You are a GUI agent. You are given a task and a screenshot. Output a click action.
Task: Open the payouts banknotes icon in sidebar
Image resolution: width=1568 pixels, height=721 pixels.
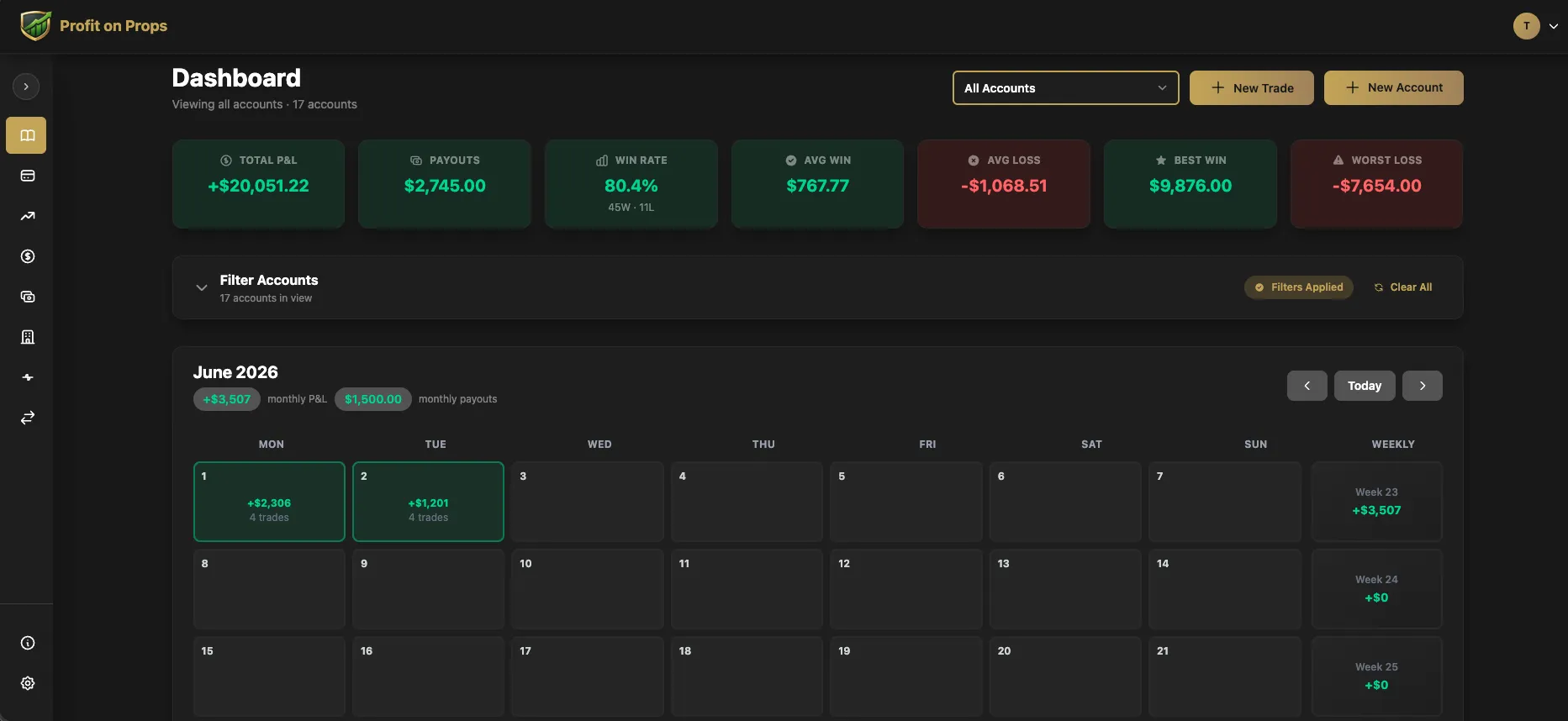click(x=28, y=297)
